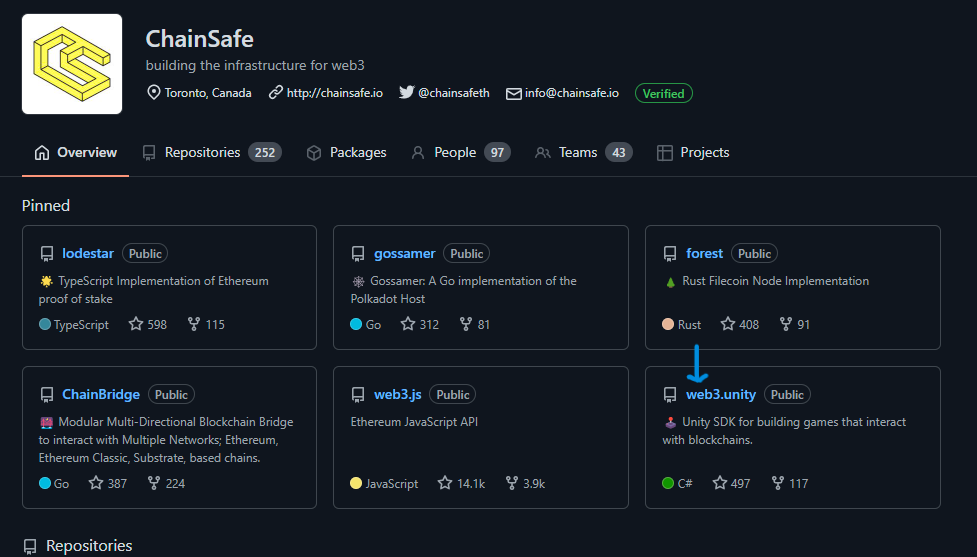Click the repo icon beside web3.js
The height and width of the screenshot is (557, 977).
point(358,394)
